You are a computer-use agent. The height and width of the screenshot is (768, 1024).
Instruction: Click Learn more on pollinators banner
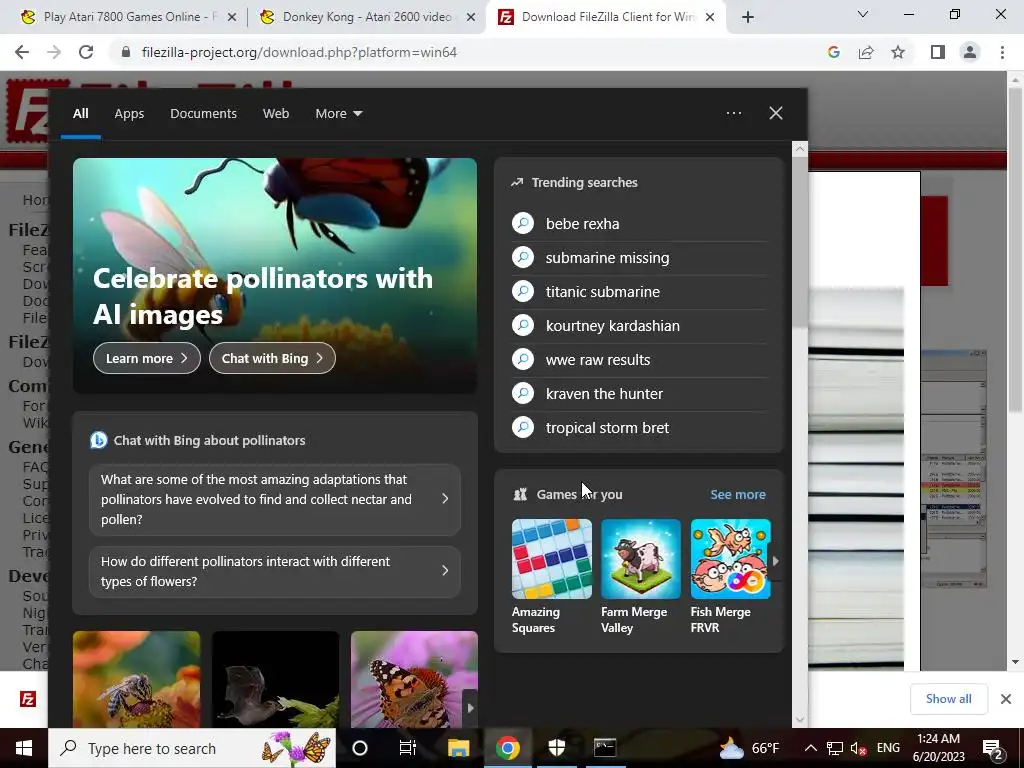(x=147, y=359)
